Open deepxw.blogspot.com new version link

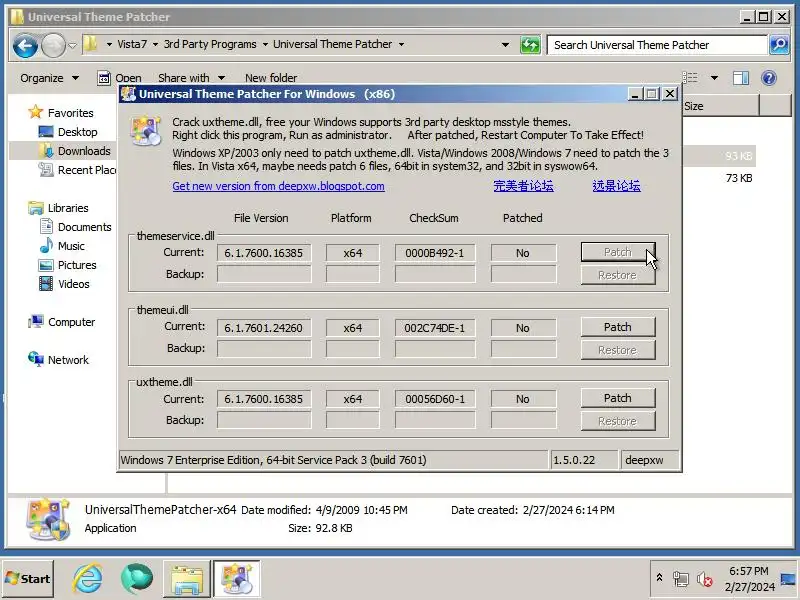click(278, 186)
